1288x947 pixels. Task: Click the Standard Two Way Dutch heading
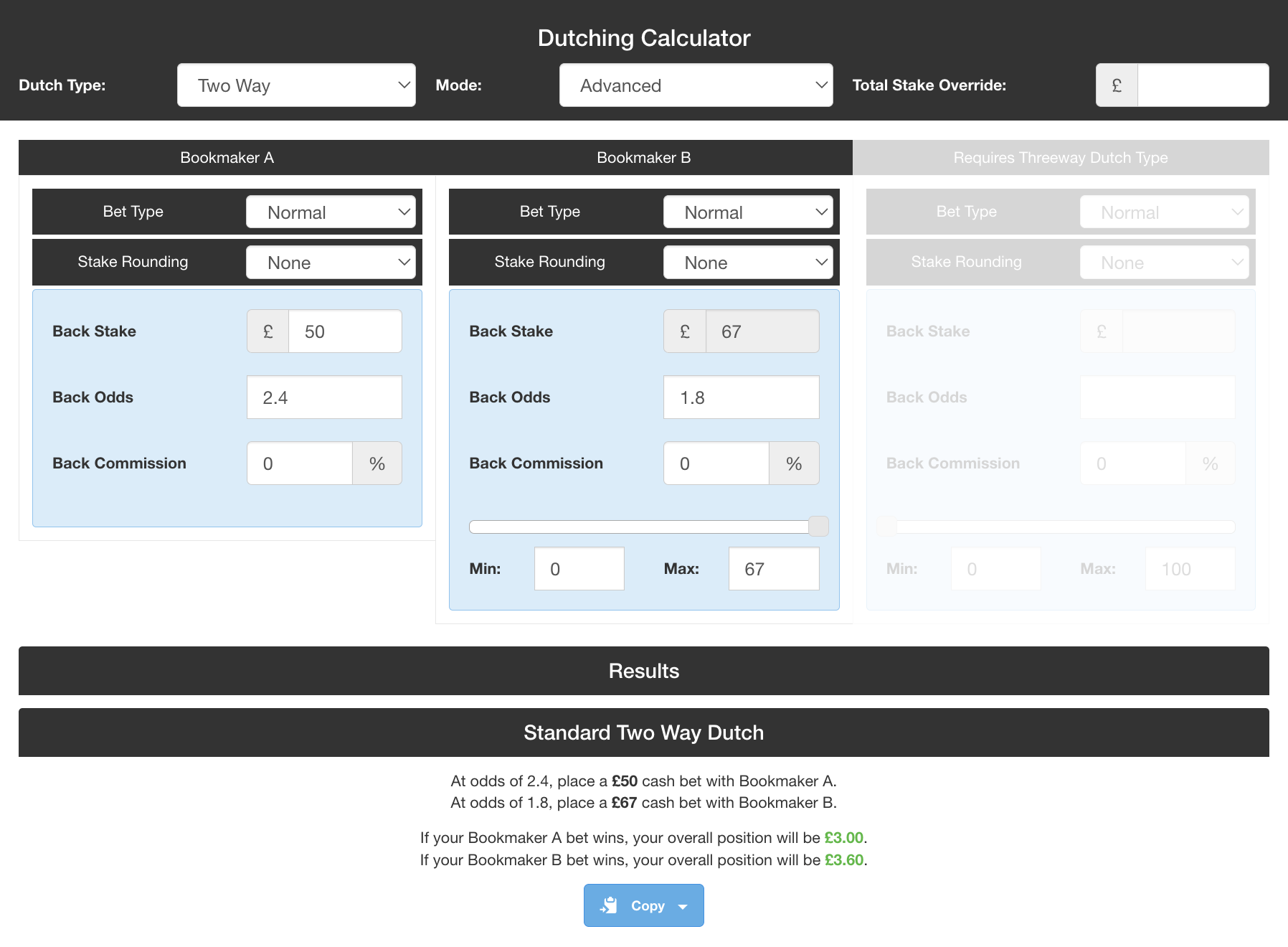[x=644, y=732]
